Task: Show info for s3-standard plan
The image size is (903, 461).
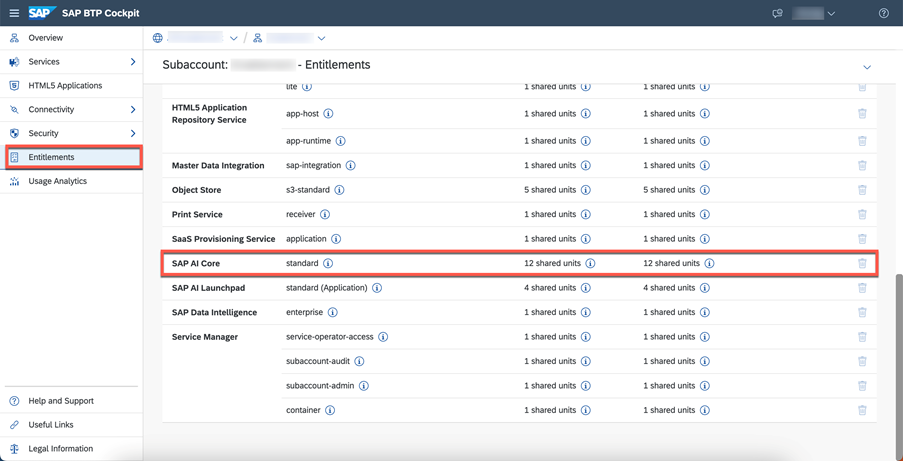Action: click(339, 190)
